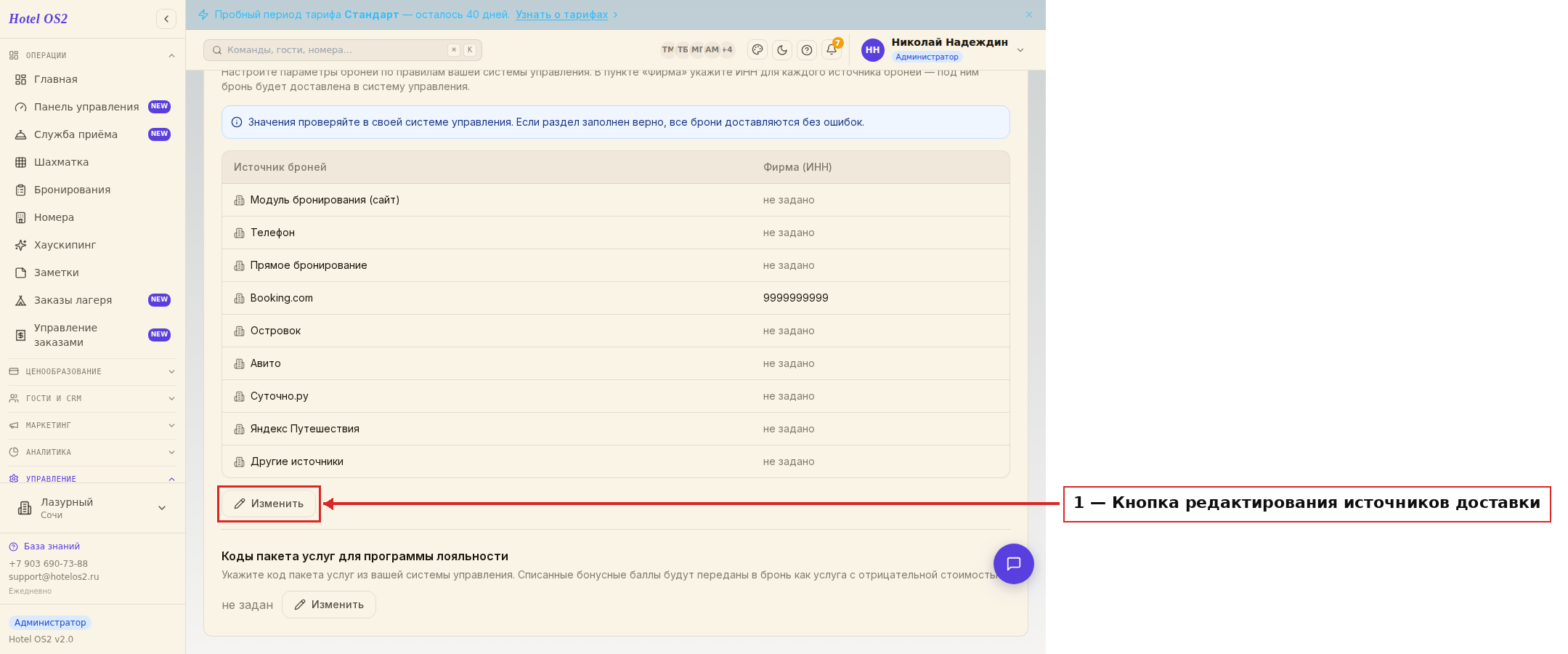This screenshot has width=1568, height=654.
Task: Expand the Ценообразование section
Action: (92, 371)
